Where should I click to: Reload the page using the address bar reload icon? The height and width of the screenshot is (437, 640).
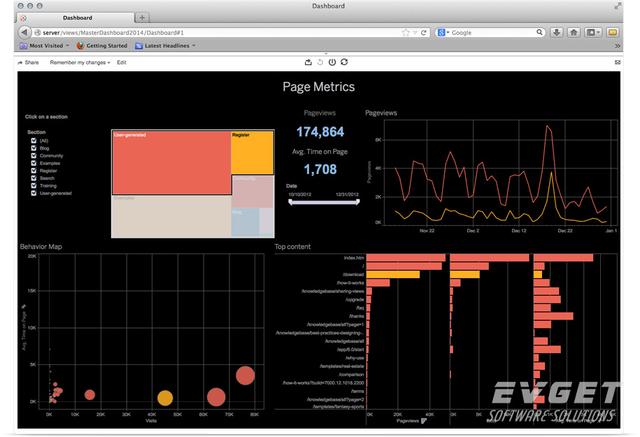[x=424, y=32]
